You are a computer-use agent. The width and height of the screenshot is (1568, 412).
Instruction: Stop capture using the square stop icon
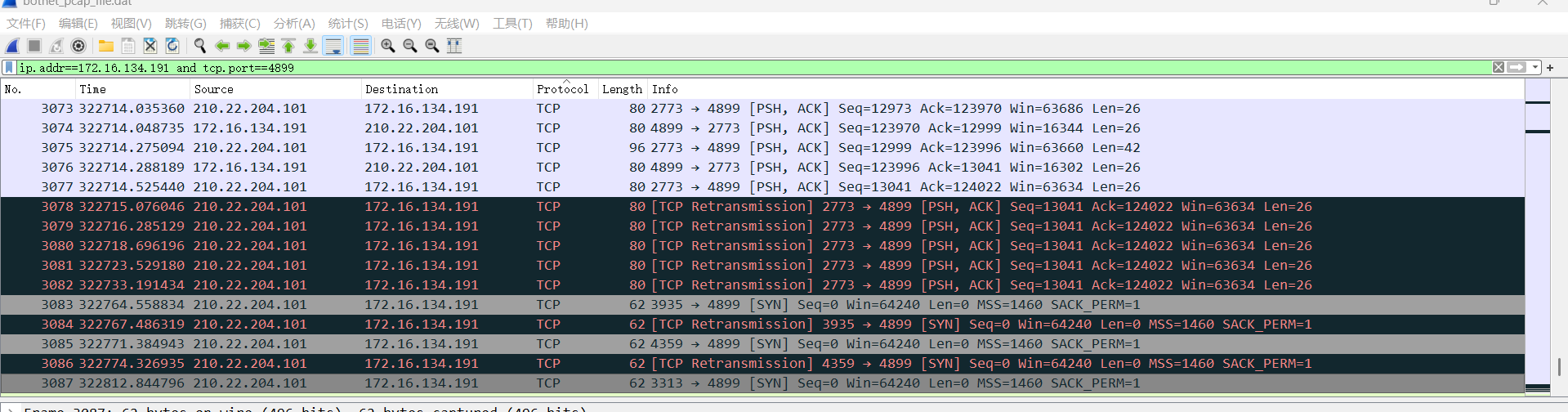[34, 46]
